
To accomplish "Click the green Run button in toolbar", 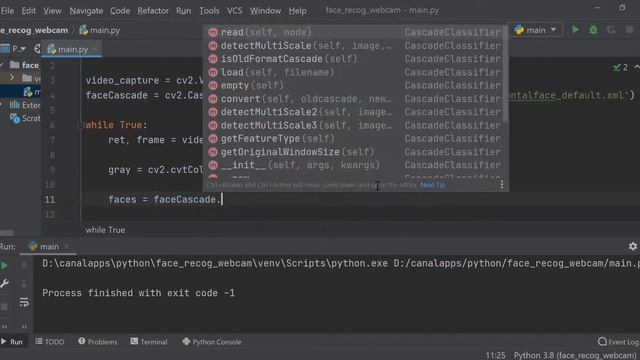I will click(575, 30).
